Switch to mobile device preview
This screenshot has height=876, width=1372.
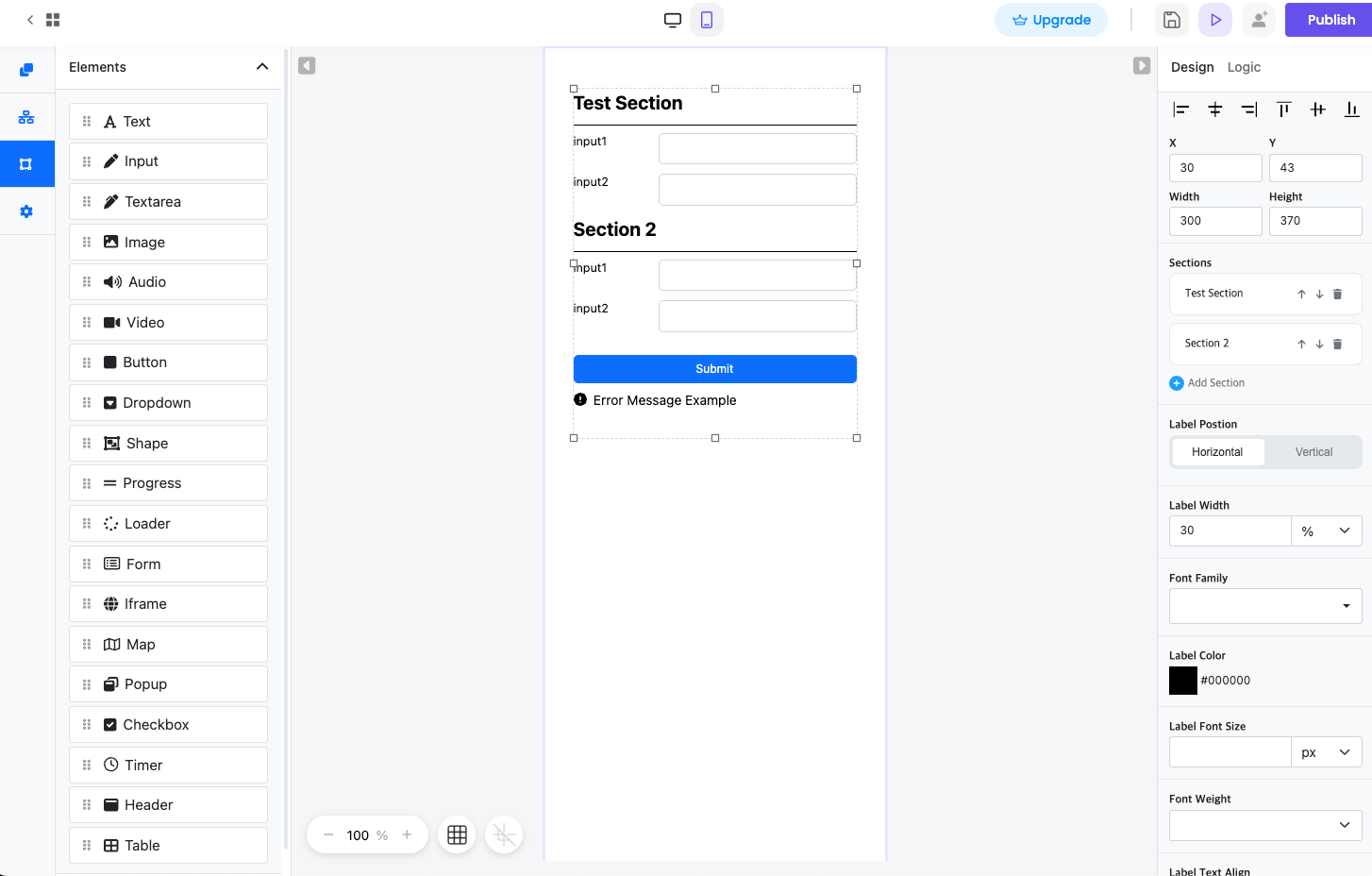pyautogui.click(x=707, y=20)
